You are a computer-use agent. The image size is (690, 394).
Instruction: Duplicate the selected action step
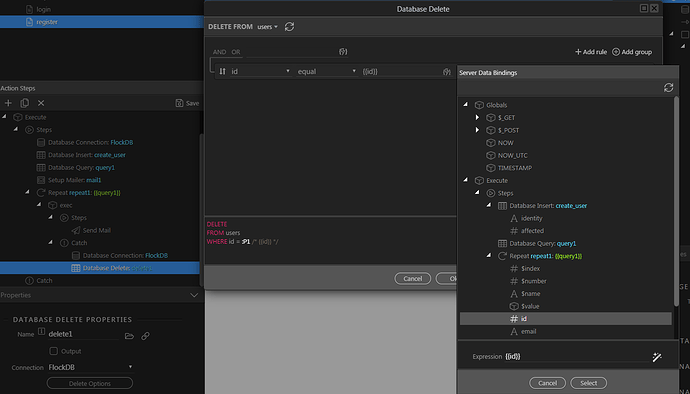25,103
